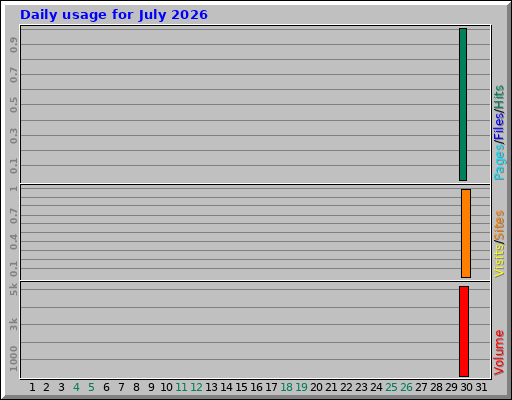This screenshot has width=512, height=400.
Task: Click day label 10 on the x-axis
Action: pos(166,387)
